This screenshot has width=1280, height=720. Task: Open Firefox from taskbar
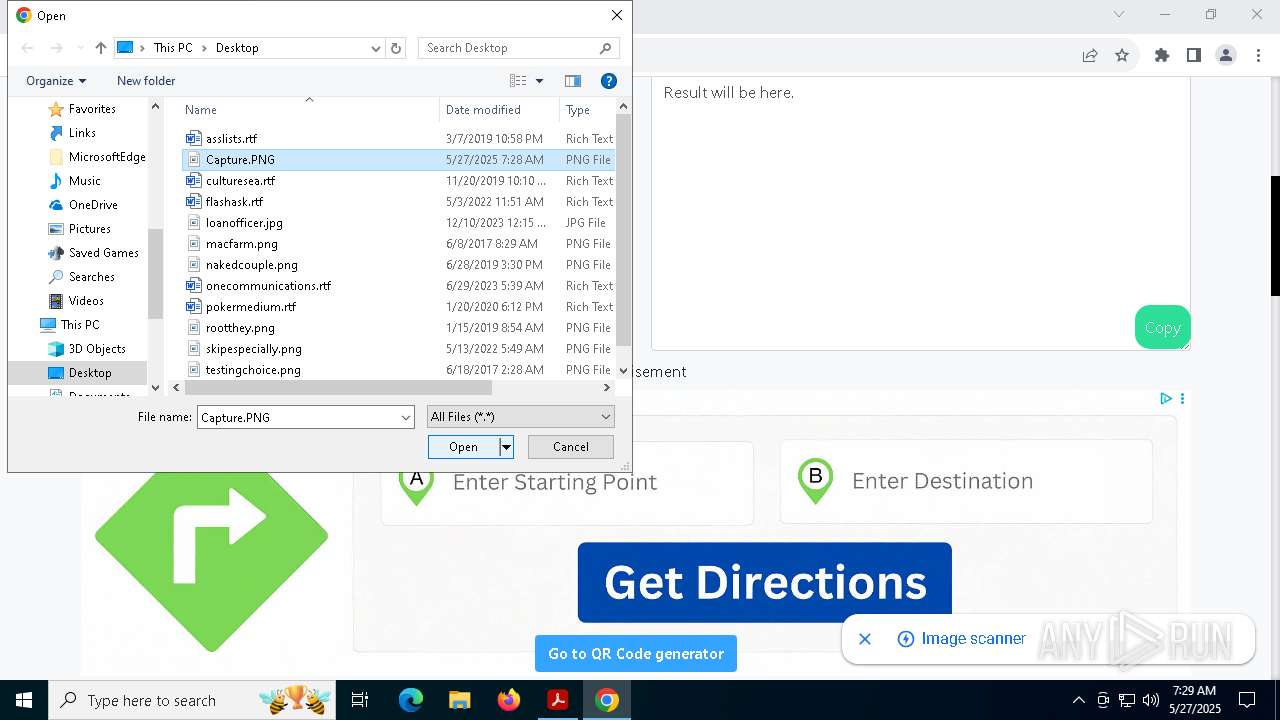point(509,700)
